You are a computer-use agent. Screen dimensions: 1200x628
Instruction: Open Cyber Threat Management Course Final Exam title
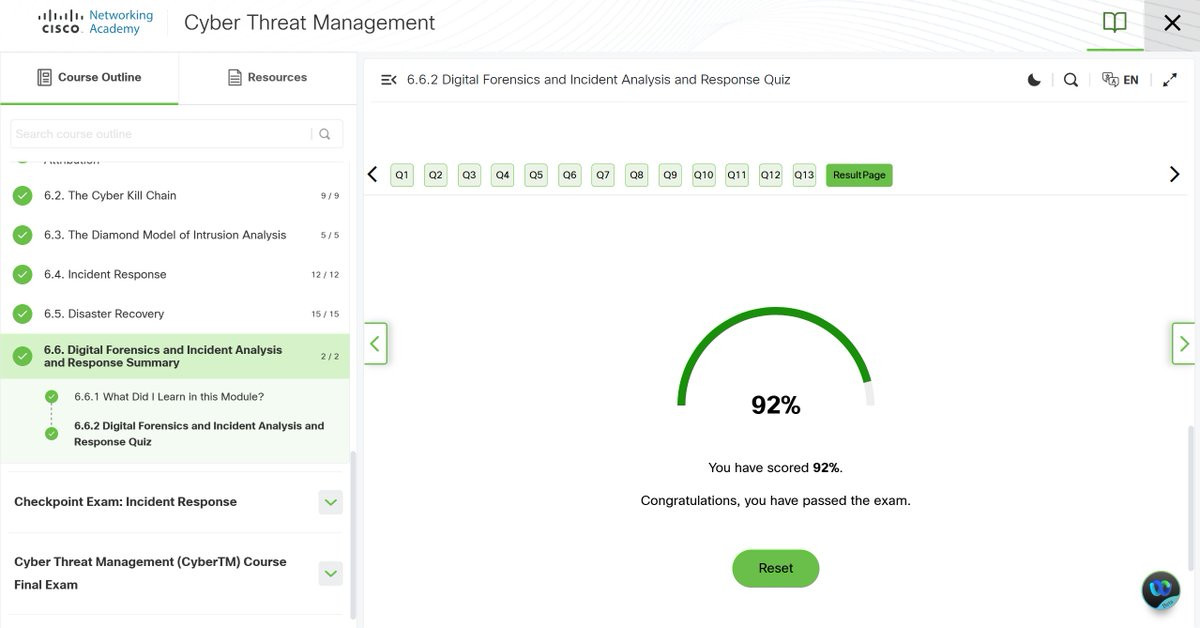point(150,573)
